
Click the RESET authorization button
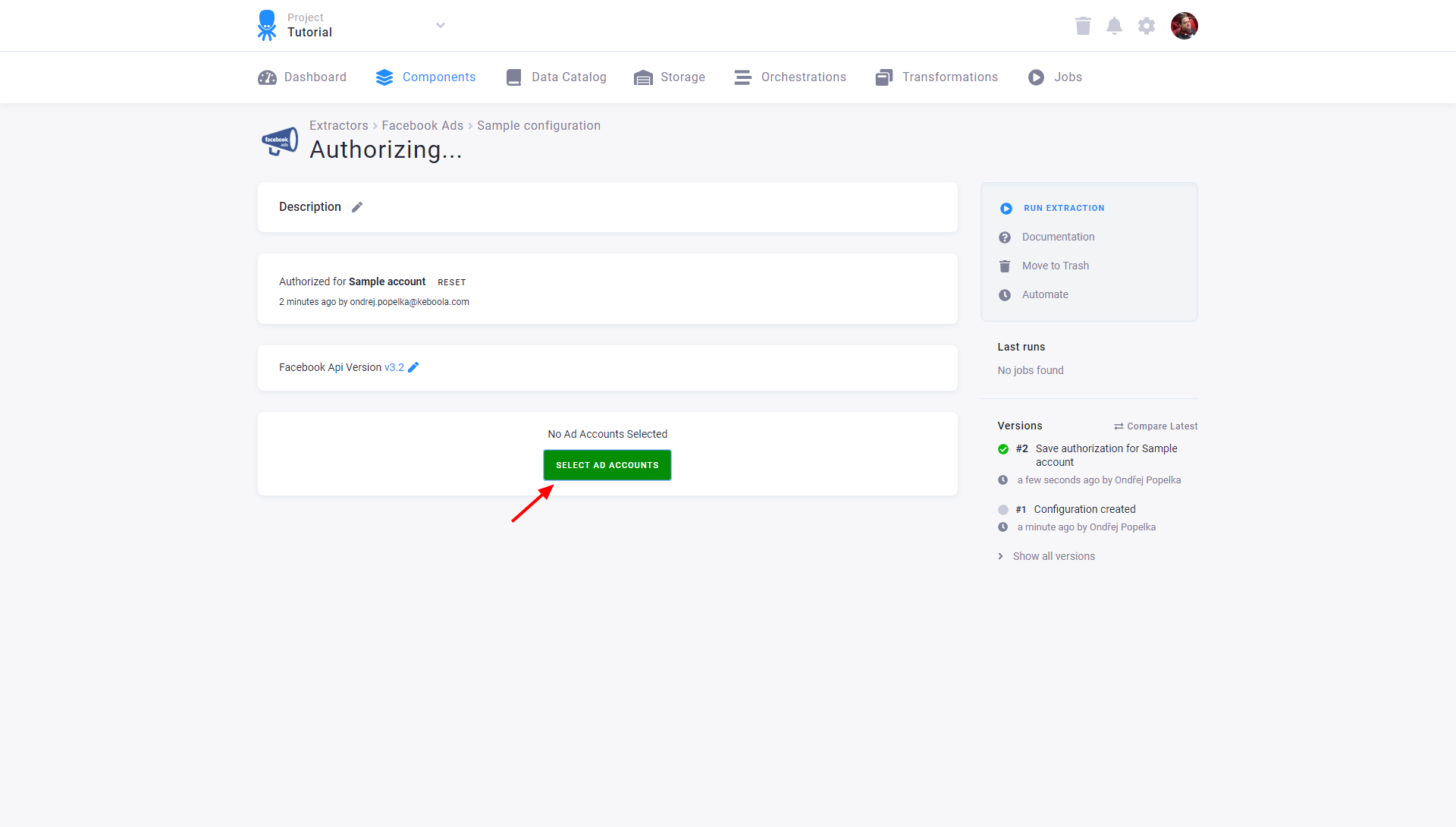point(452,282)
